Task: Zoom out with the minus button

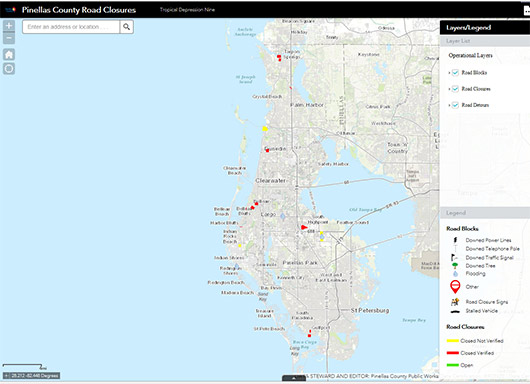Action: point(9,38)
